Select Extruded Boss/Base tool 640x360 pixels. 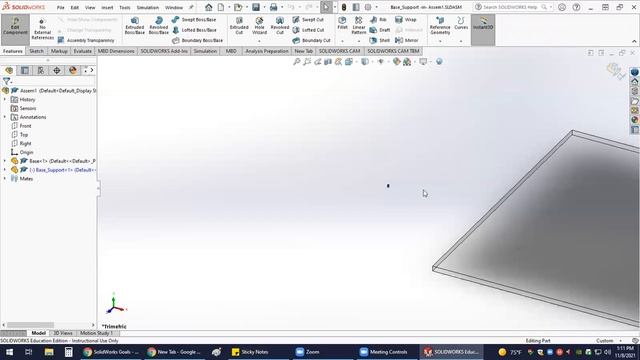[x=134, y=26]
